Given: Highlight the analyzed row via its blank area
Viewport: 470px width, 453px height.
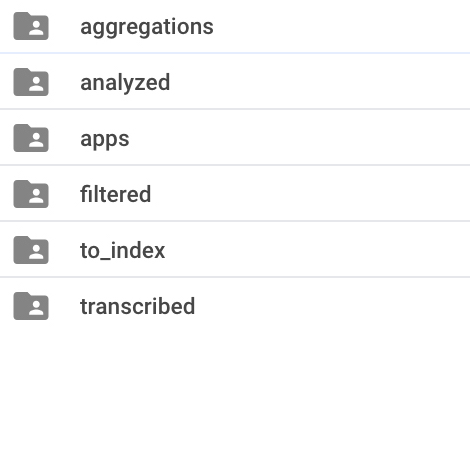Looking at the screenshot, I should point(320,82).
